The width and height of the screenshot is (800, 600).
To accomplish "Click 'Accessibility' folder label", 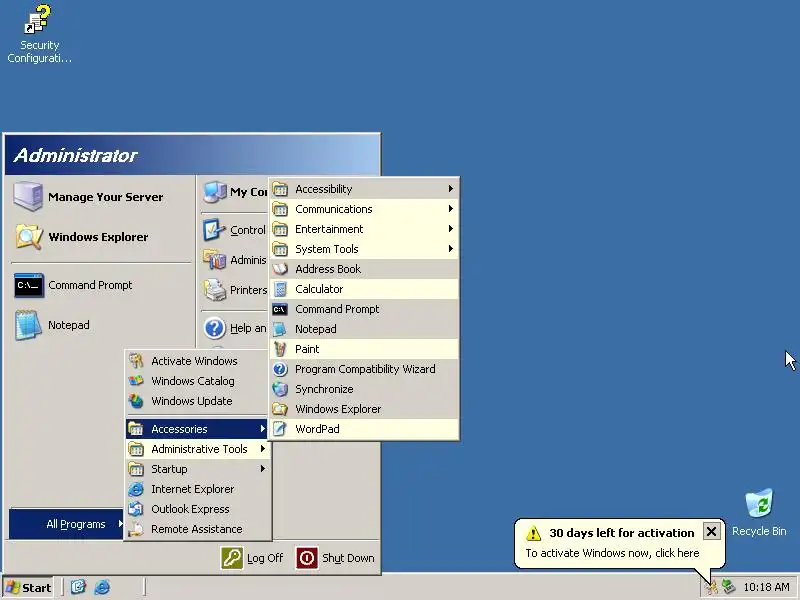I will coord(324,189).
